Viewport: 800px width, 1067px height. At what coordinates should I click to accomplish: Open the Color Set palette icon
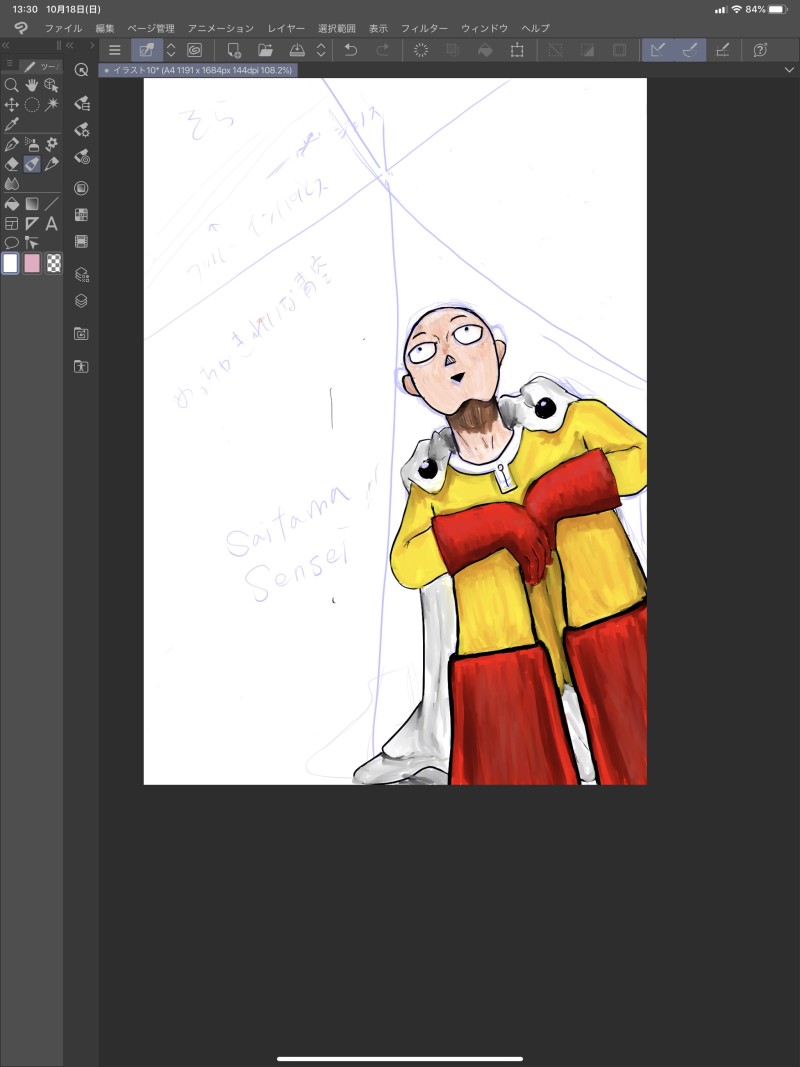coord(81,215)
